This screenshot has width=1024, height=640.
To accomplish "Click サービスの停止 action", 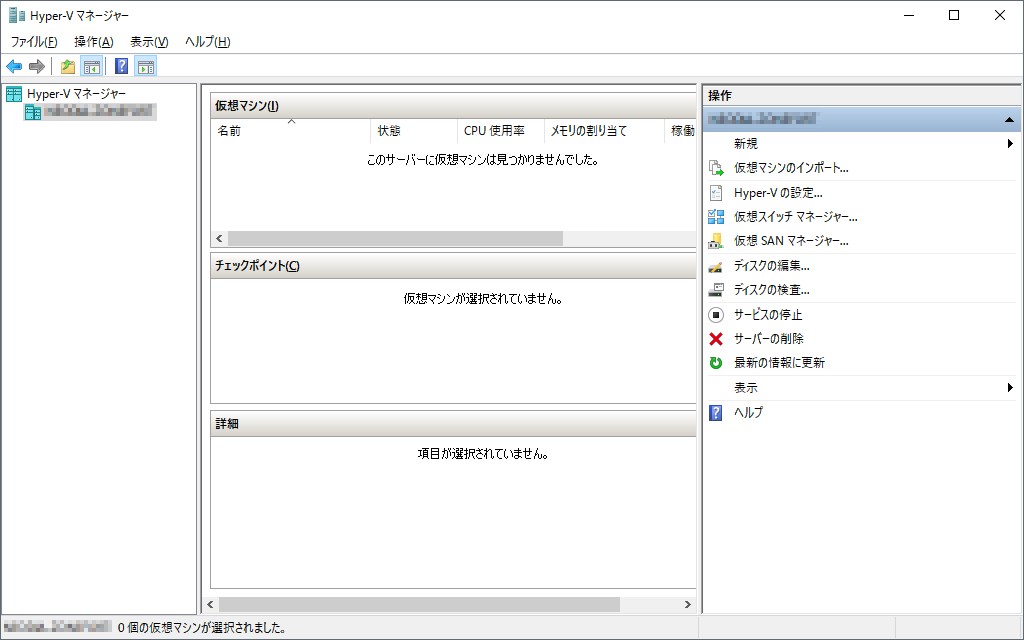I will pos(768,315).
